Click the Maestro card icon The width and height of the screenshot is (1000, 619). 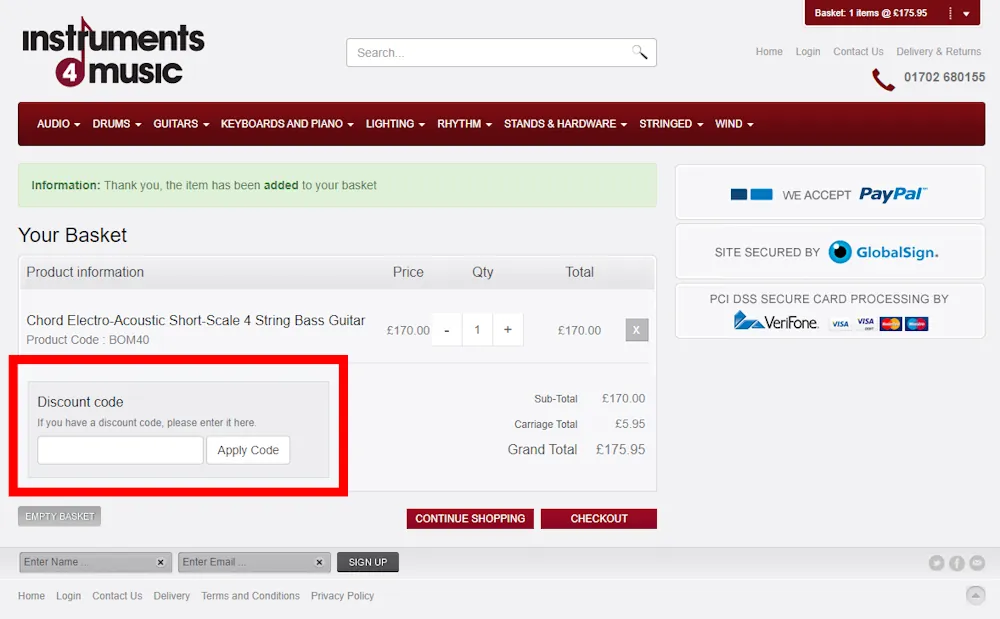pos(916,324)
